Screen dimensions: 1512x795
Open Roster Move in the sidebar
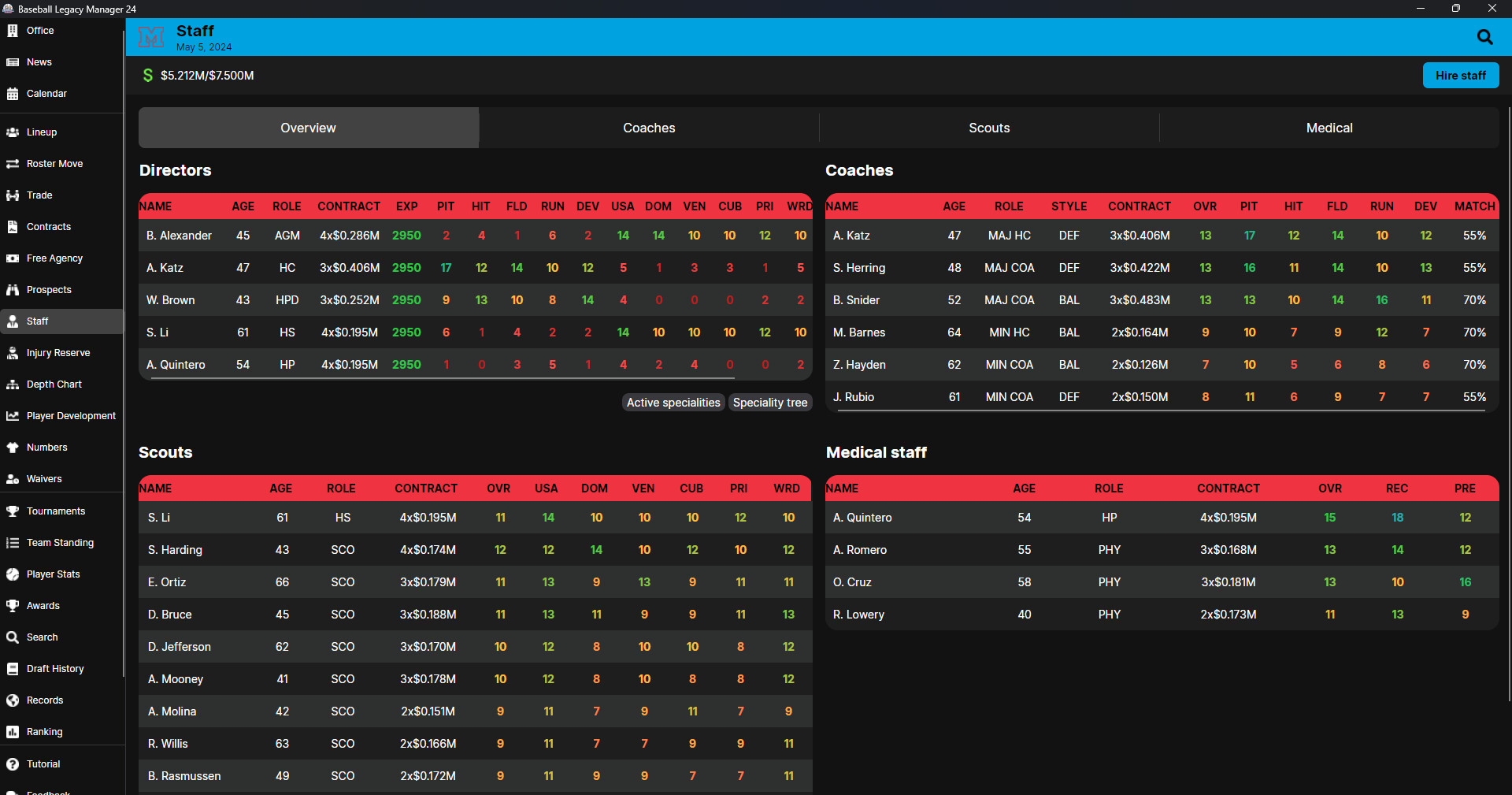tap(54, 164)
